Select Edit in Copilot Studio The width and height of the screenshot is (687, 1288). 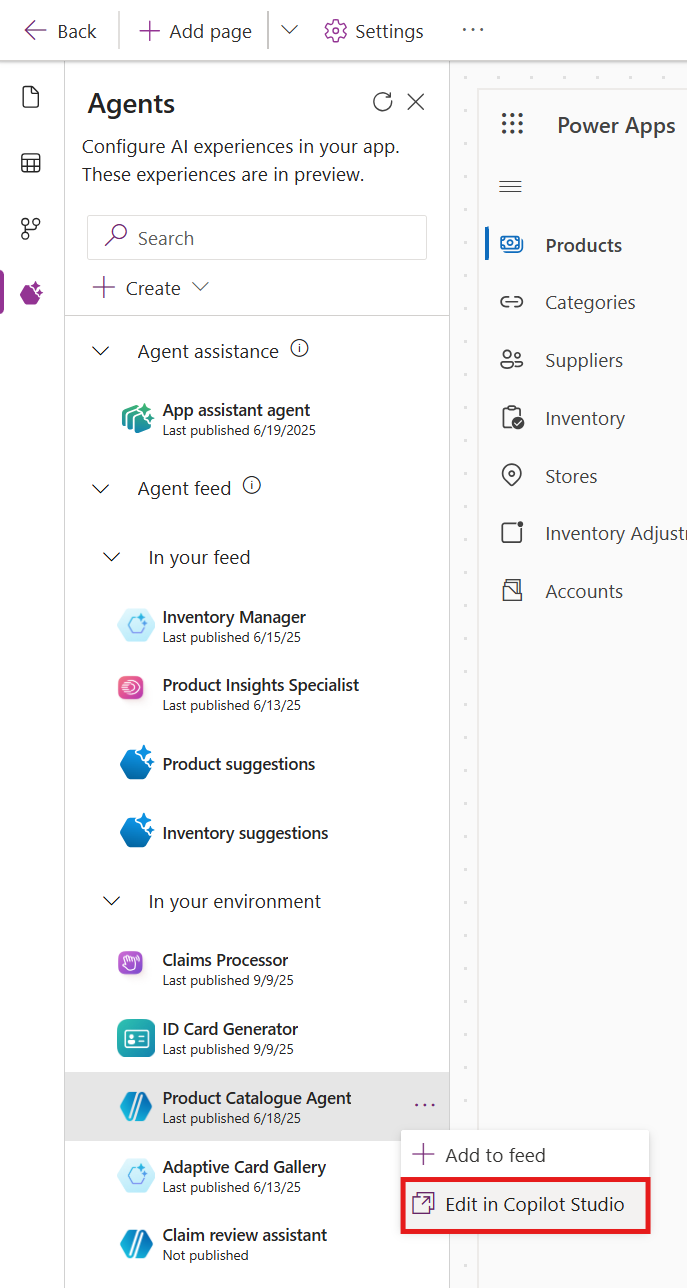coord(525,1204)
